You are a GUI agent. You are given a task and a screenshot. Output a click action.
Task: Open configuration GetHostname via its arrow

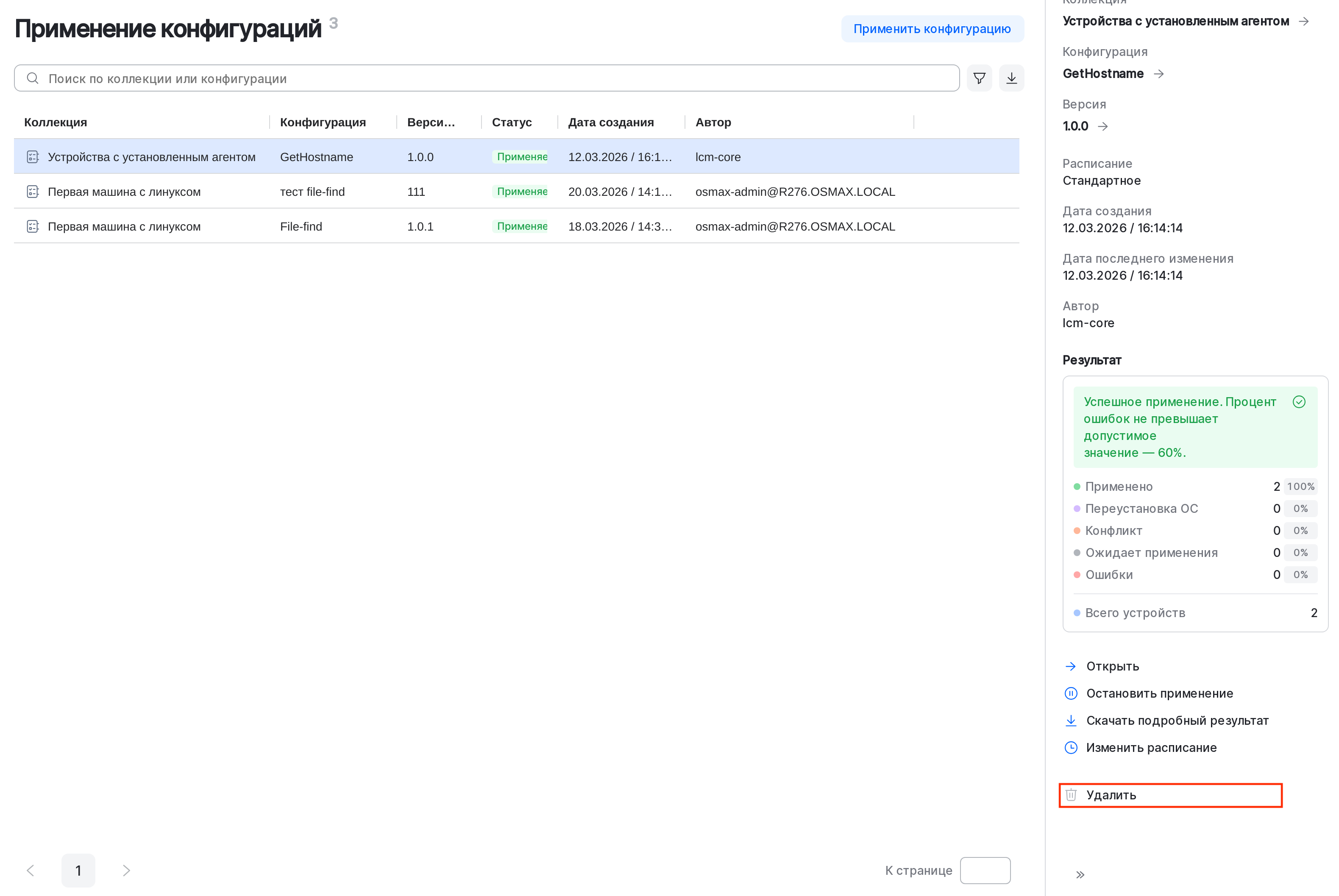coord(1159,74)
